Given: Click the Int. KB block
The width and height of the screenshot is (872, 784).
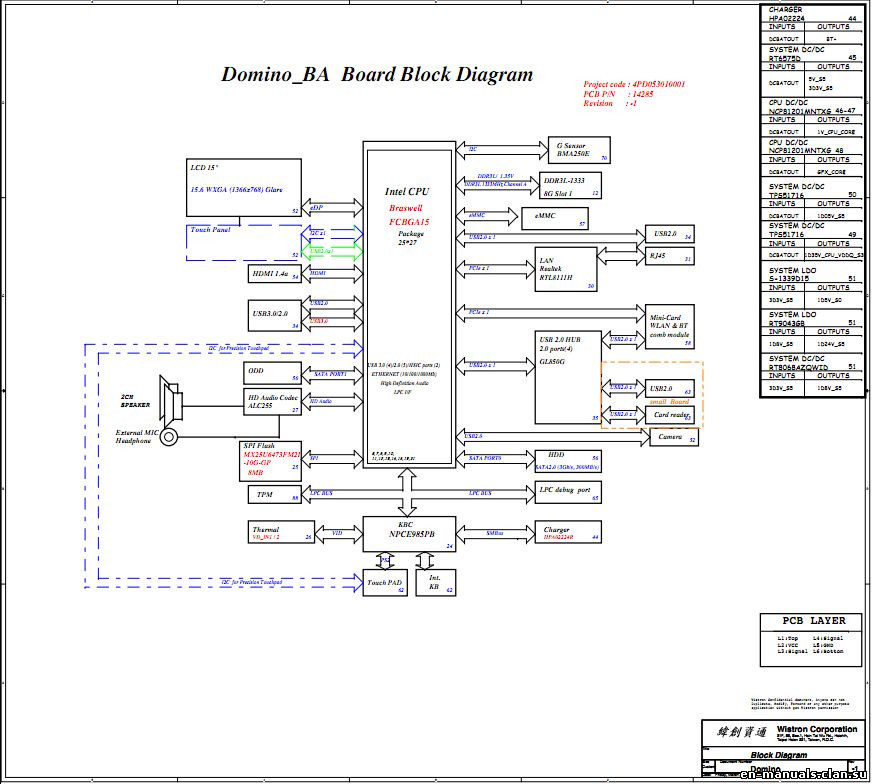Looking at the screenshot, I should pyautogui.click(x=435, y=583).
